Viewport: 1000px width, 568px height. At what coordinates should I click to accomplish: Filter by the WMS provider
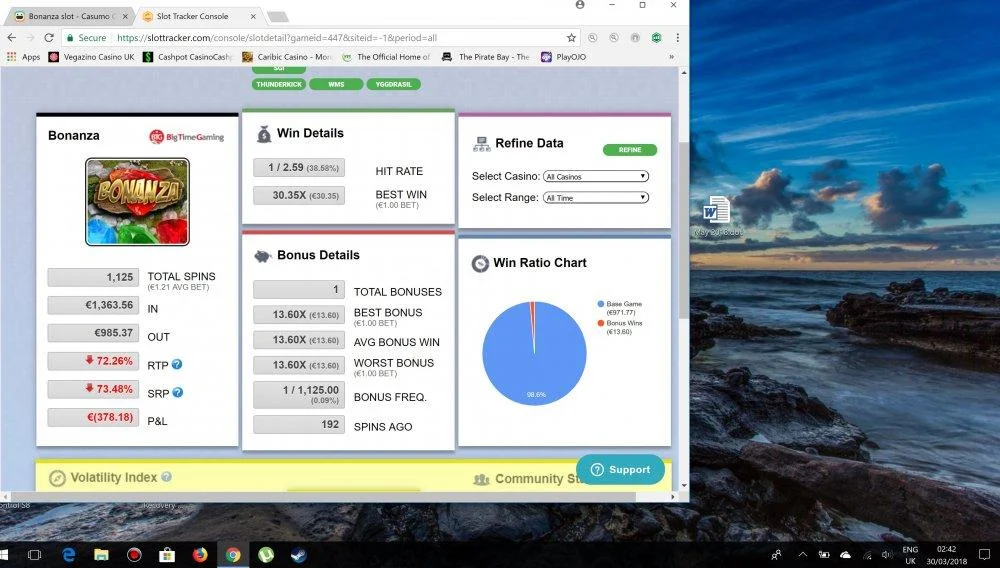point(336,84)
